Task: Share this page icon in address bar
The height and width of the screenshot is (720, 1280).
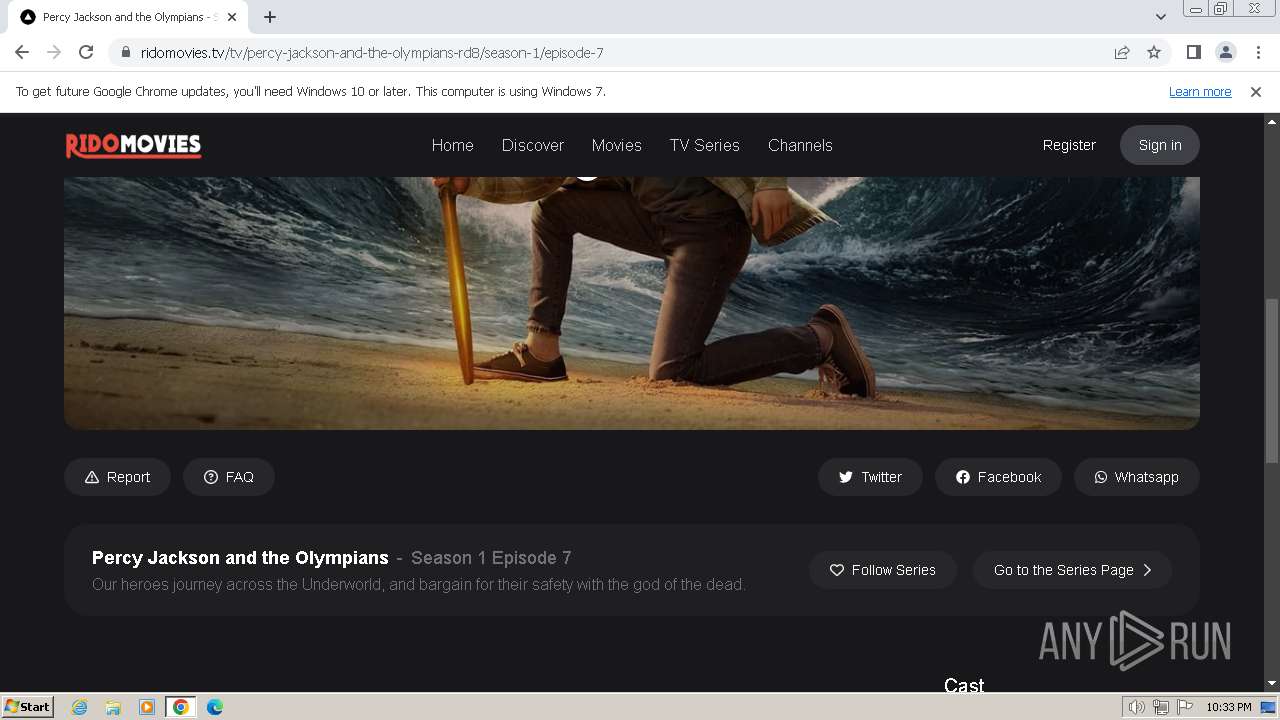Action: pyautogui.click(x=1122, y=53)
